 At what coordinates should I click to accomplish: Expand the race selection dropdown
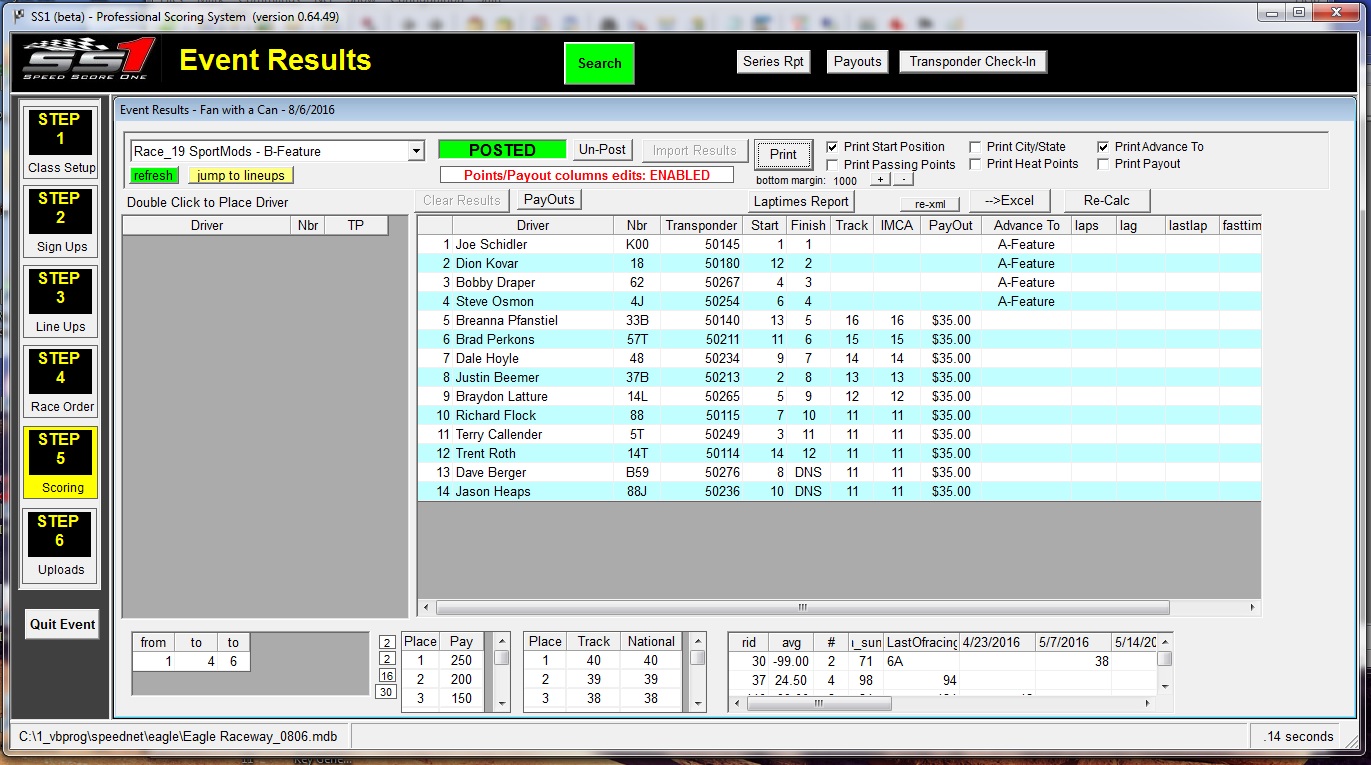pyautogui.click(x=416, y=152)
